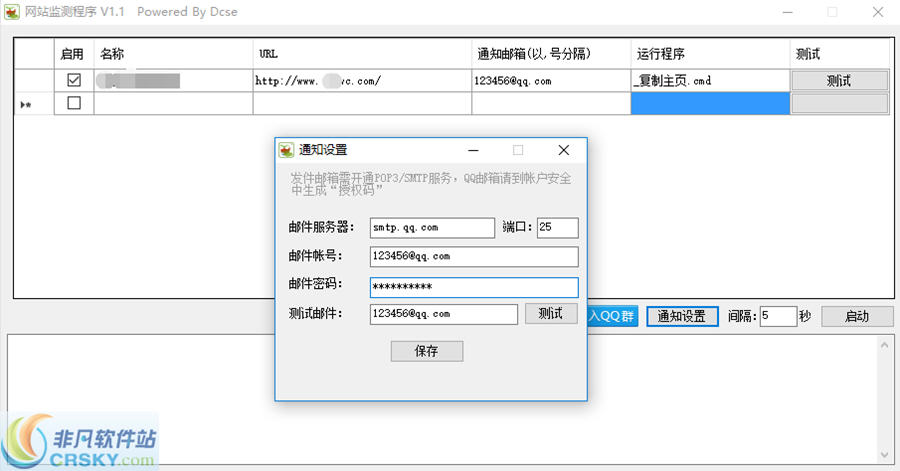Click the blank test button in new row

click(840, 104)
